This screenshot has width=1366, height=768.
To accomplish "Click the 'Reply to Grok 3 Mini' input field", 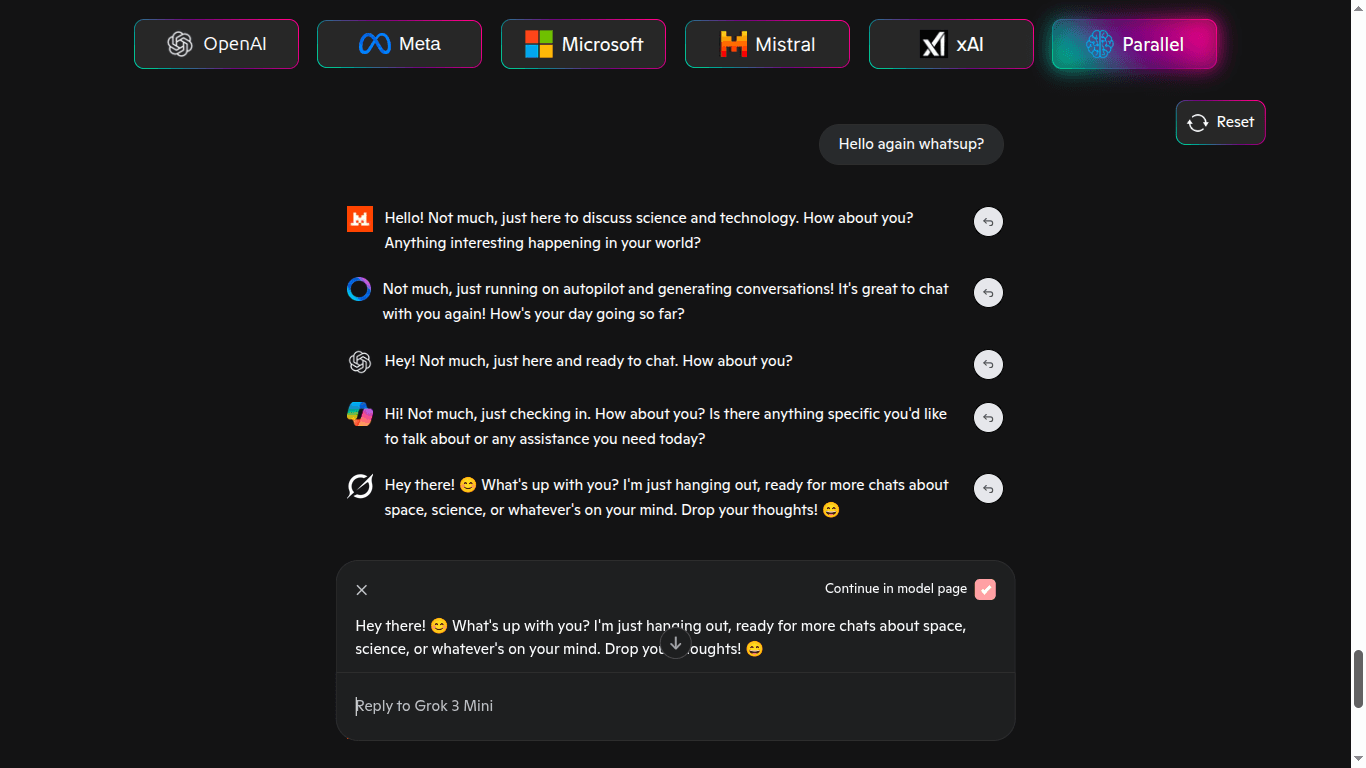I will pyautogui.click(x=600, y=705).
